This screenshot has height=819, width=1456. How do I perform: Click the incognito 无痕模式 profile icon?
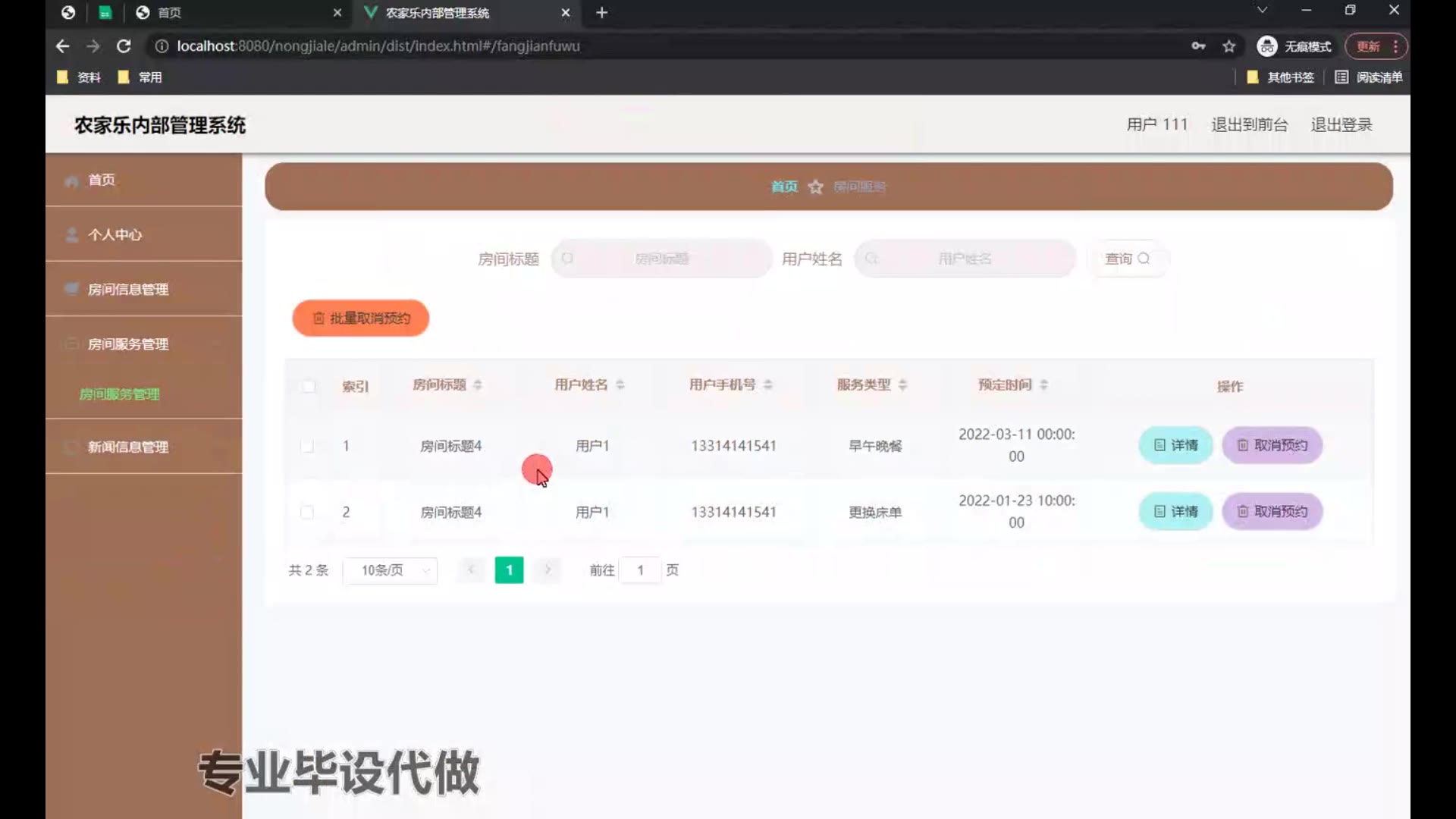(x=1266, y=46)
